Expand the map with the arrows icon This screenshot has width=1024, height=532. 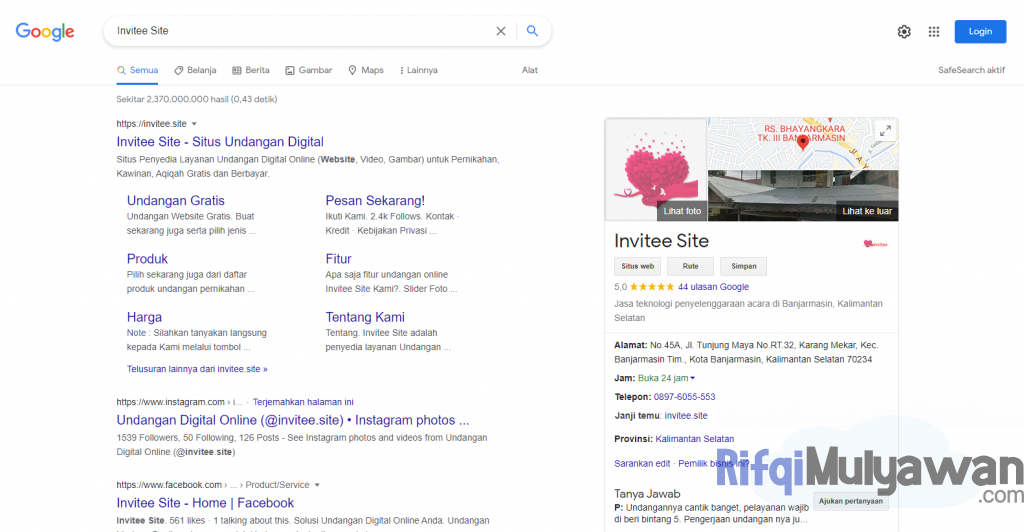point(885,131)
